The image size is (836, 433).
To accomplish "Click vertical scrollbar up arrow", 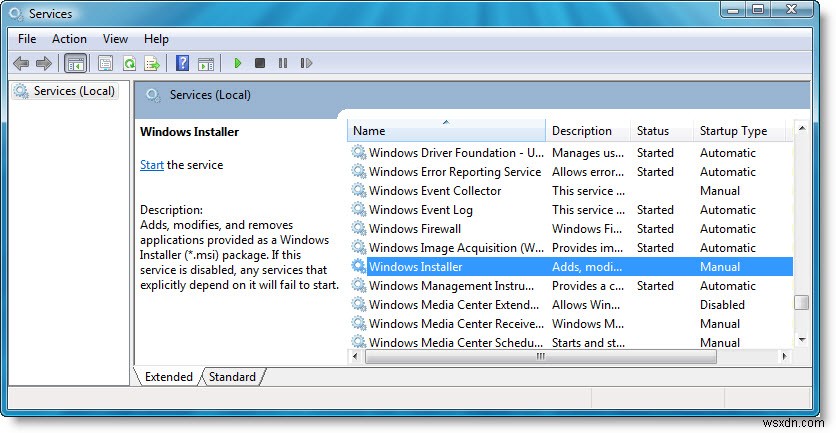I will (801, 129).
